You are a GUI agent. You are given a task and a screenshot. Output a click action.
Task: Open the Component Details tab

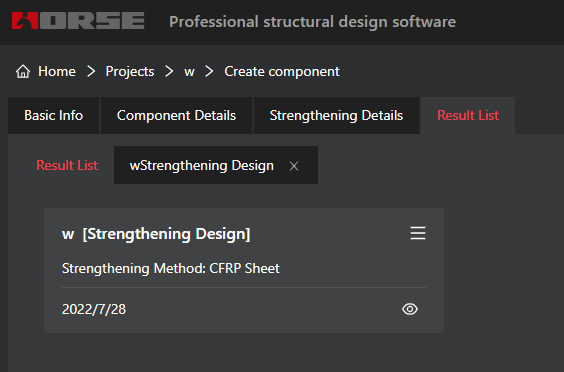point(176,115)
